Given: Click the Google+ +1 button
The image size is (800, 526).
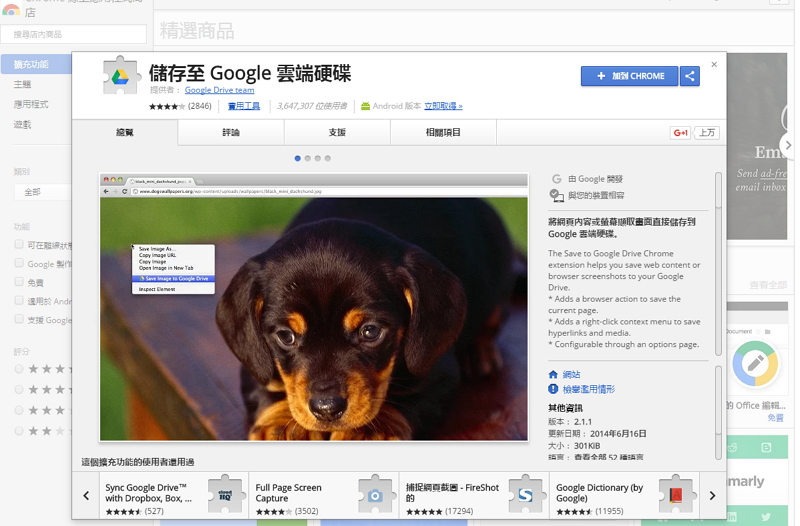Looking at the screenshot, I should 680,133.
